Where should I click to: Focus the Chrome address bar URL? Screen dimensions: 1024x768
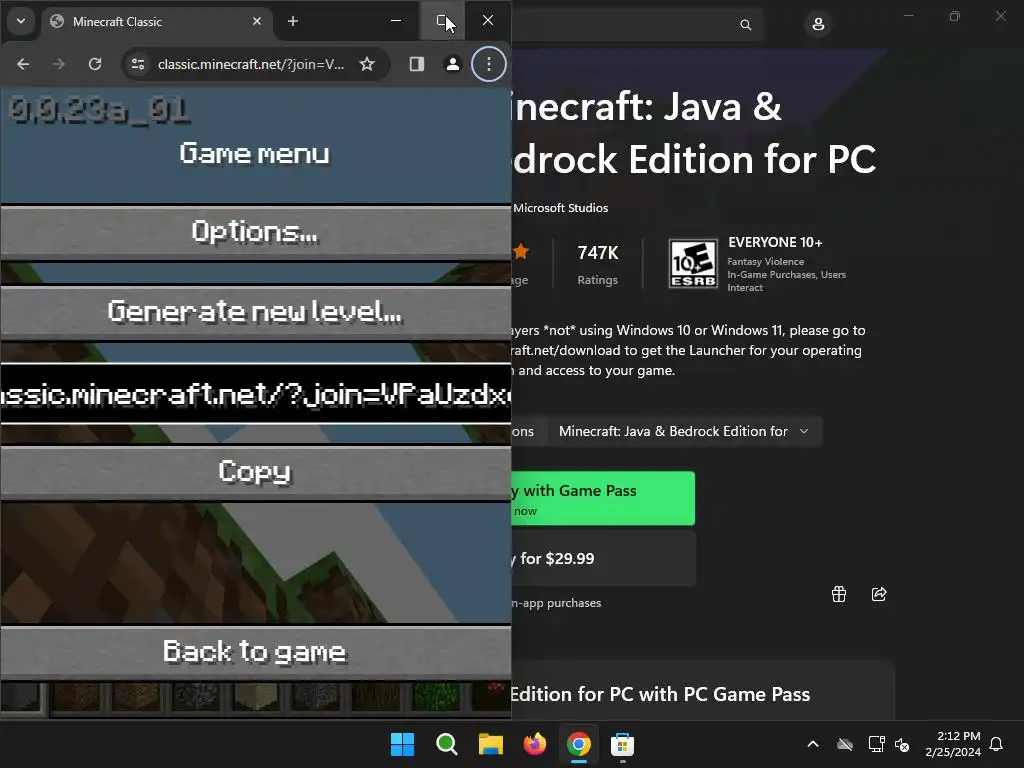coord(251,64)
